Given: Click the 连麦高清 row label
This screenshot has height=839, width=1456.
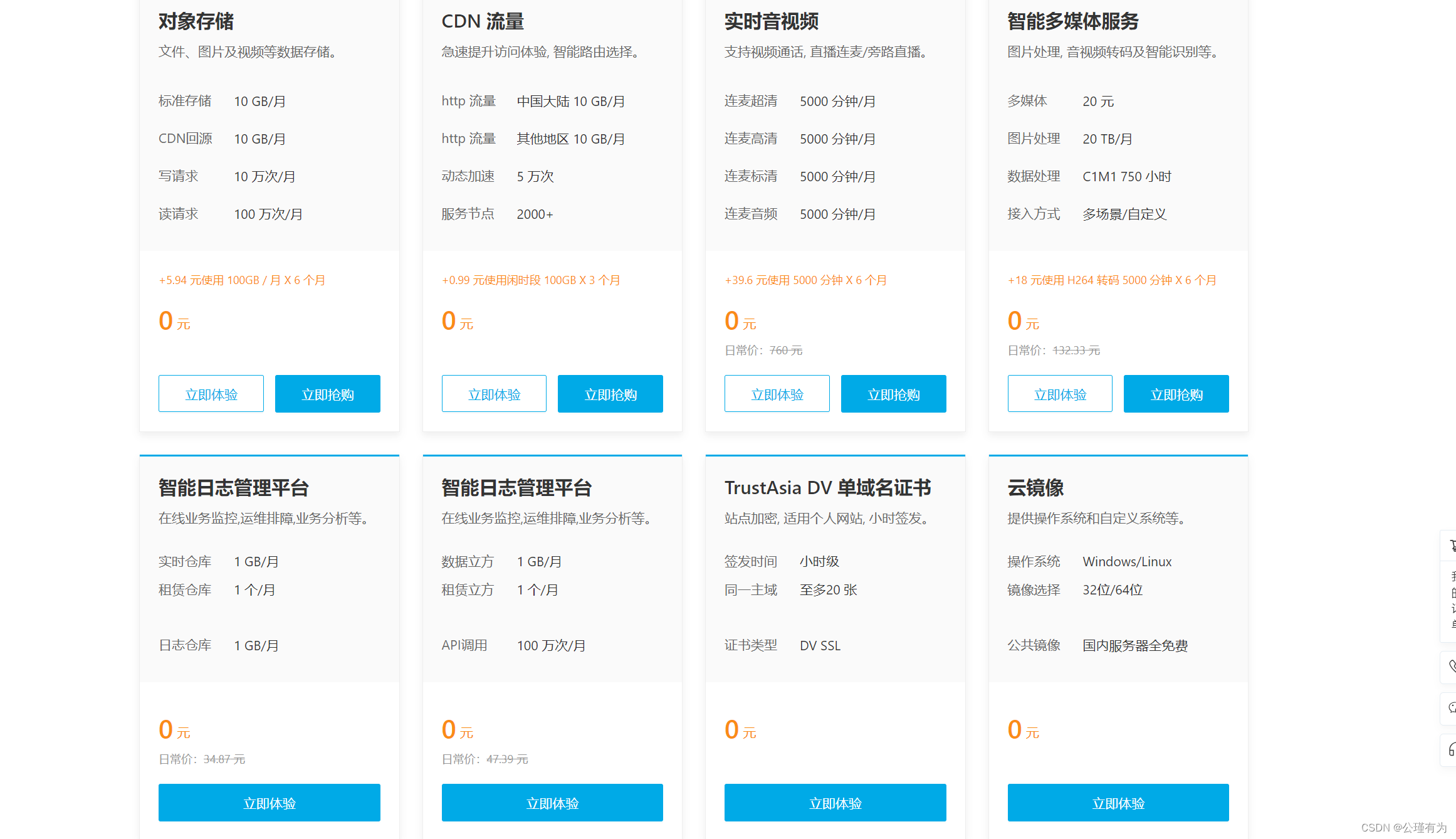Looking at the screenshot, I should (751, 139).
